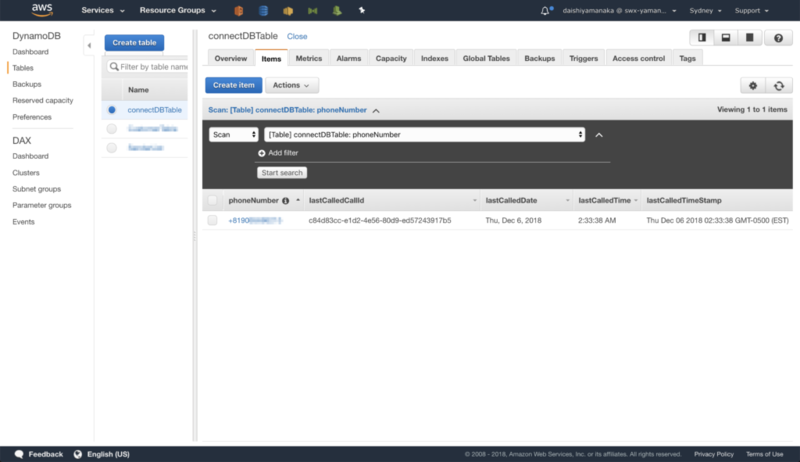Image resolution: width=800 pixels, height=462 pixels.
Task: Click the Create item button
Action: (x=234, y=85)
